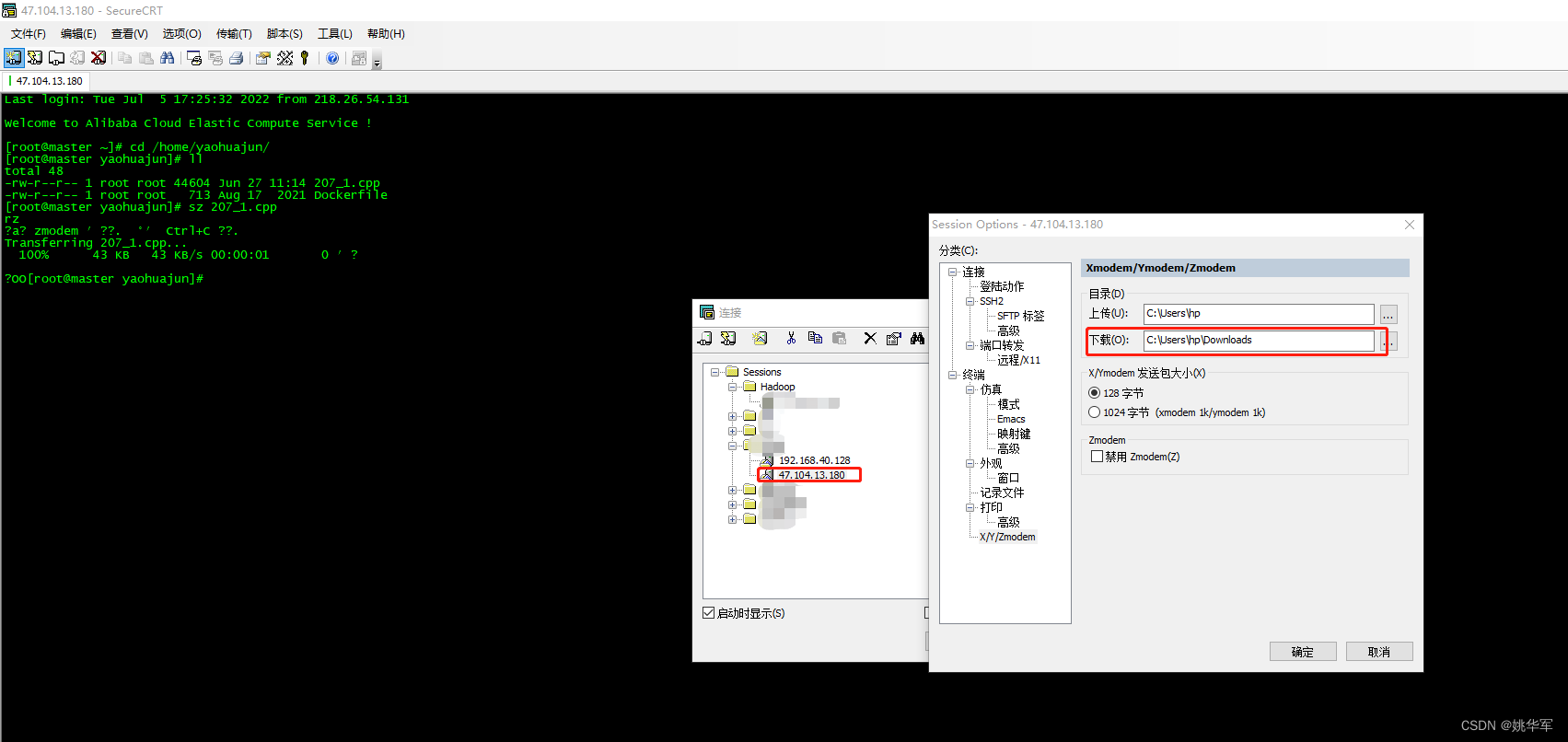This screenshot has height=742, width=1568.
Task: Open the 编辑(E) menu
Action: pos(78,34)
